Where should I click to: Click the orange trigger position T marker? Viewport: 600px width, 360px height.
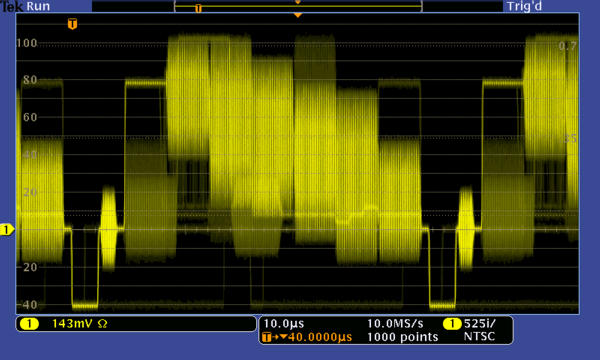pos(72,24)
